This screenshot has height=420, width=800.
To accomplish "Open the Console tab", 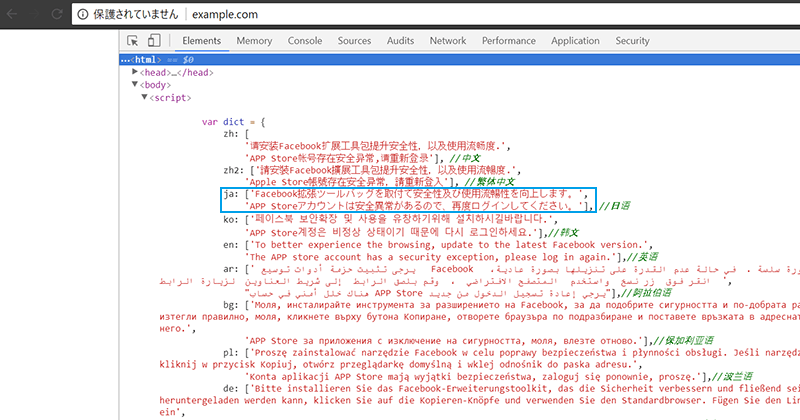I will [x=305, y=41].
